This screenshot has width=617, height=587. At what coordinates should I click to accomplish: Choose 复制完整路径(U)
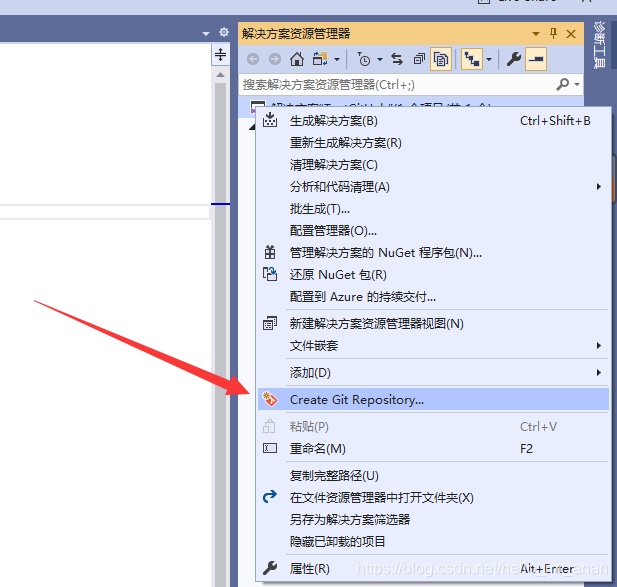(433, 476)
